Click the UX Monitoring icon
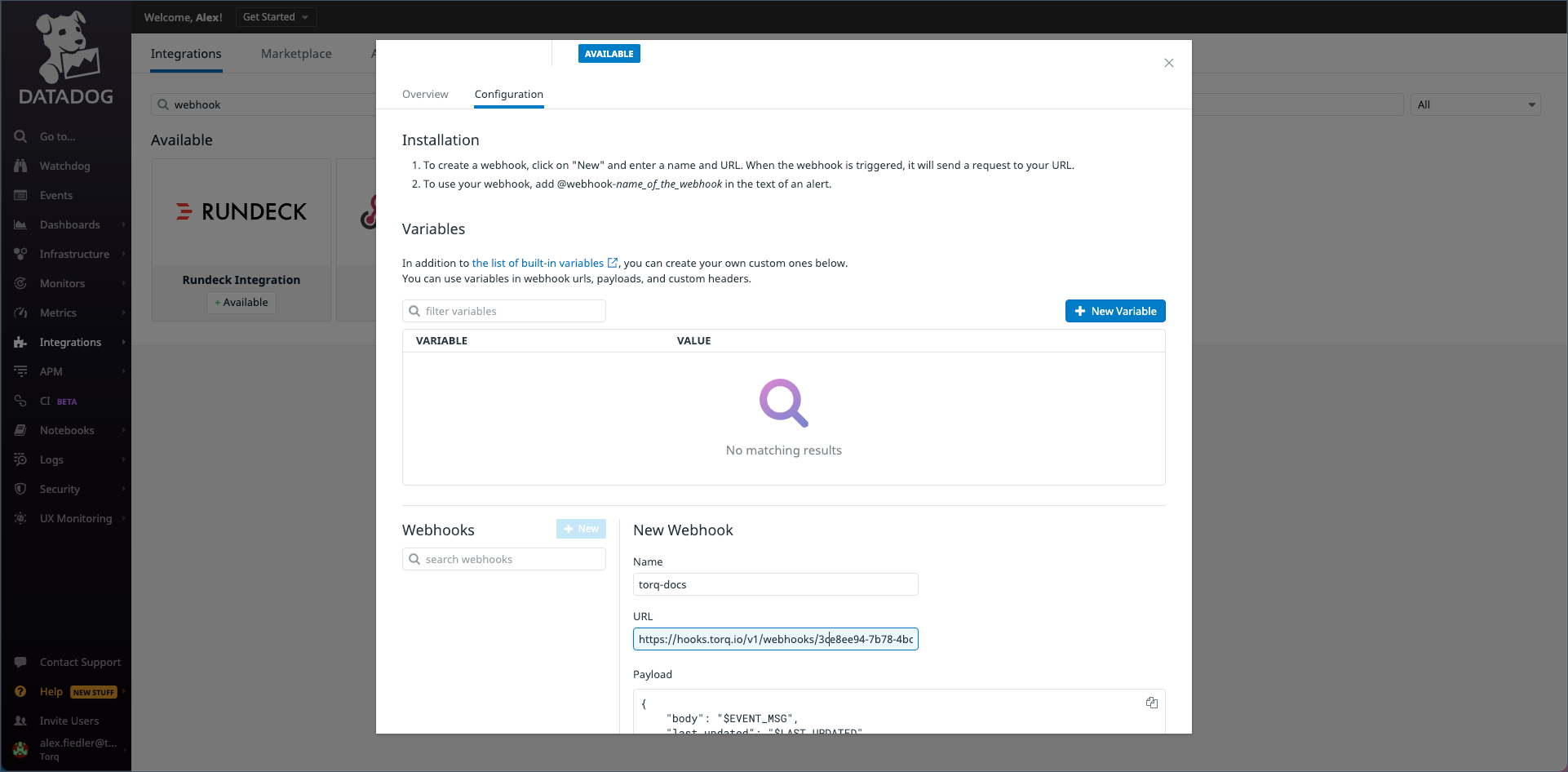Screen dimensions: 1568x772 coord(20,518)
